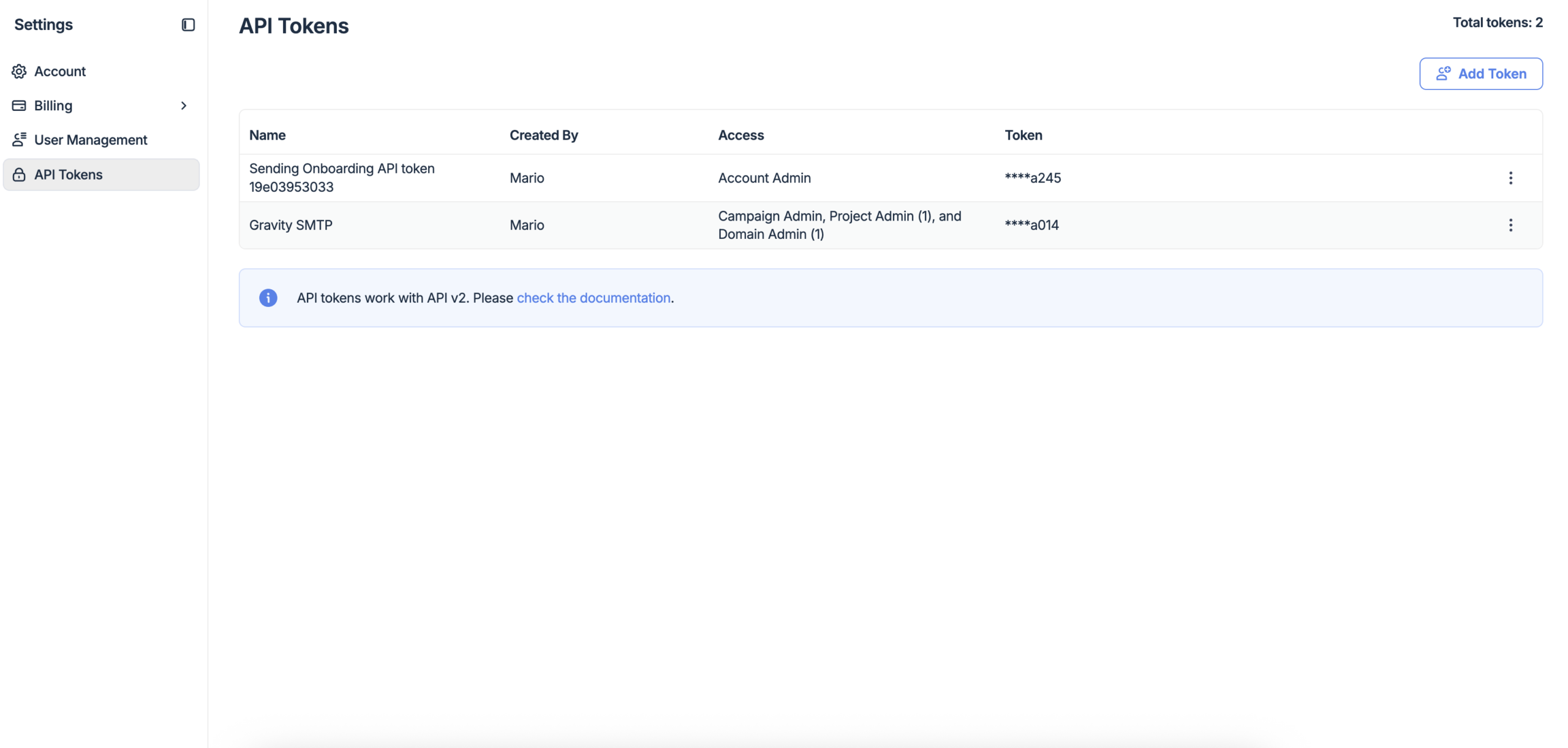
Task: Click the User Management people icon
Action: [x=19, y=140]
